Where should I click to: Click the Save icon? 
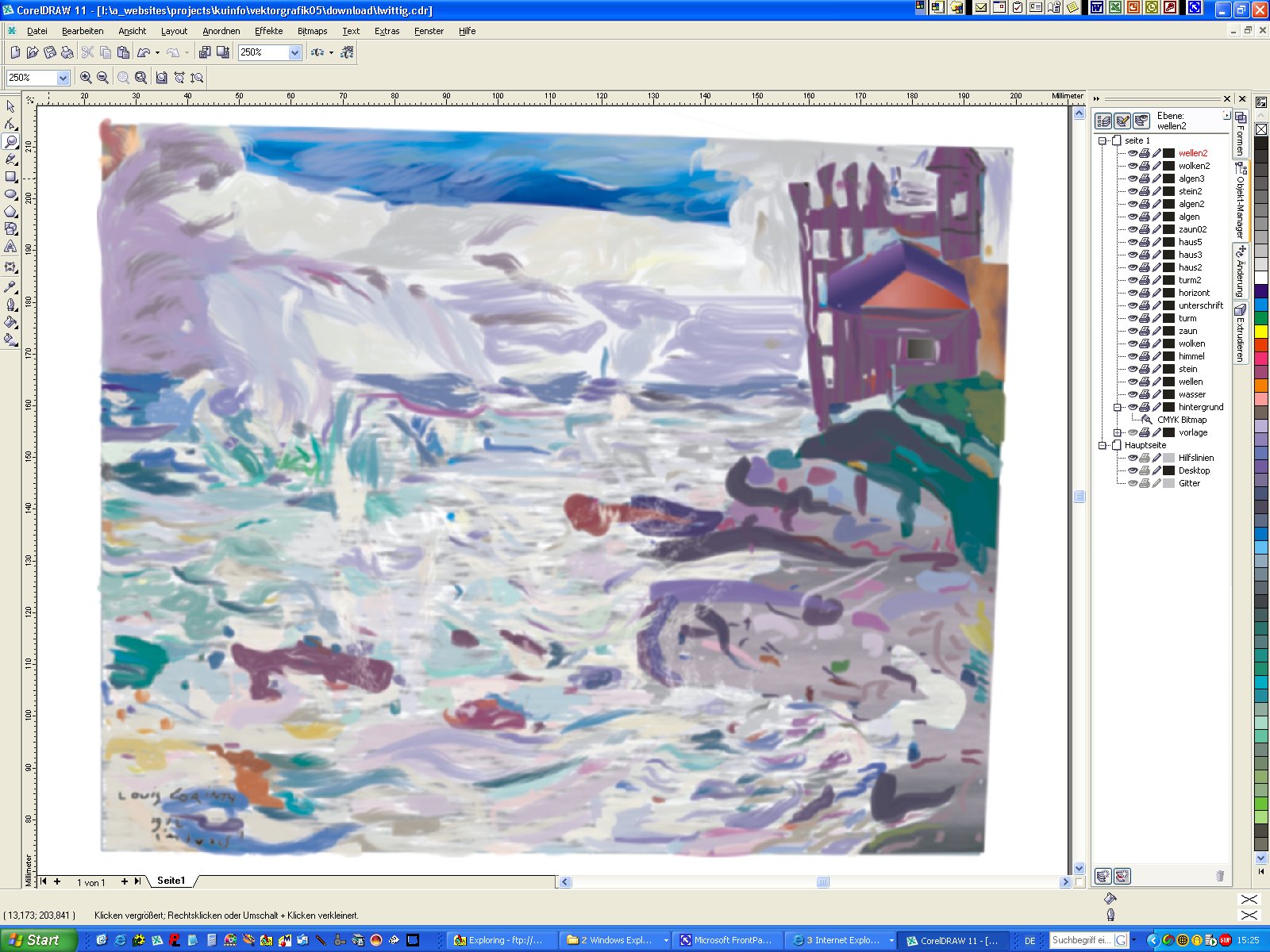pos(50,52)
